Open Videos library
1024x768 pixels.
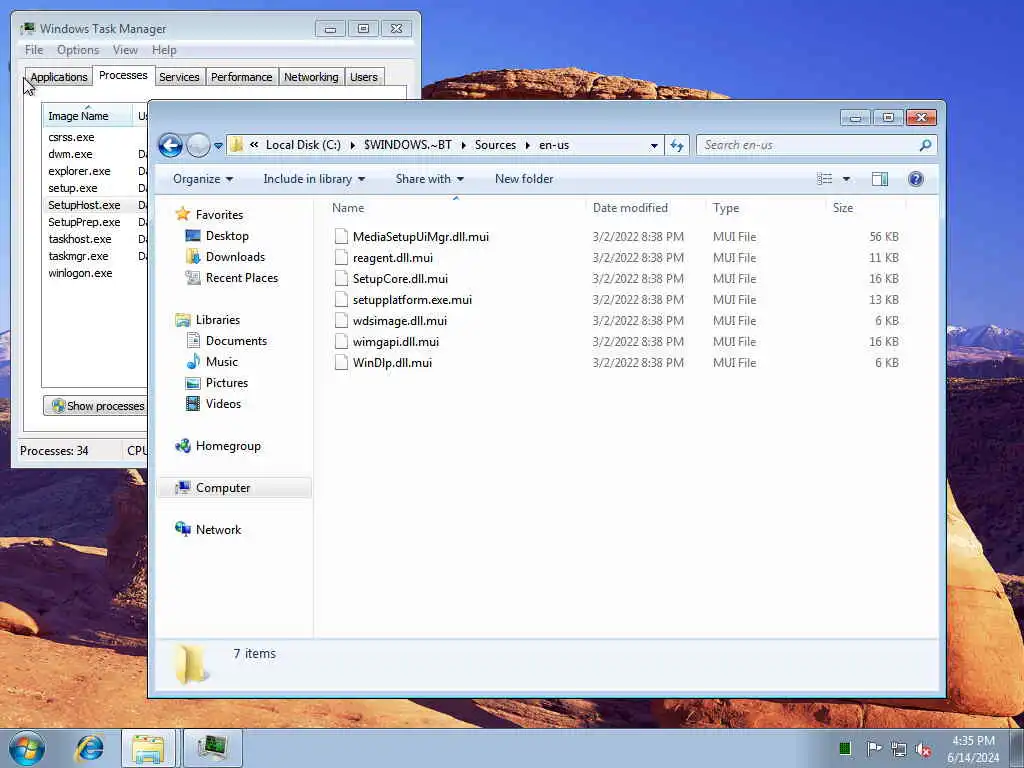point(223,404)
